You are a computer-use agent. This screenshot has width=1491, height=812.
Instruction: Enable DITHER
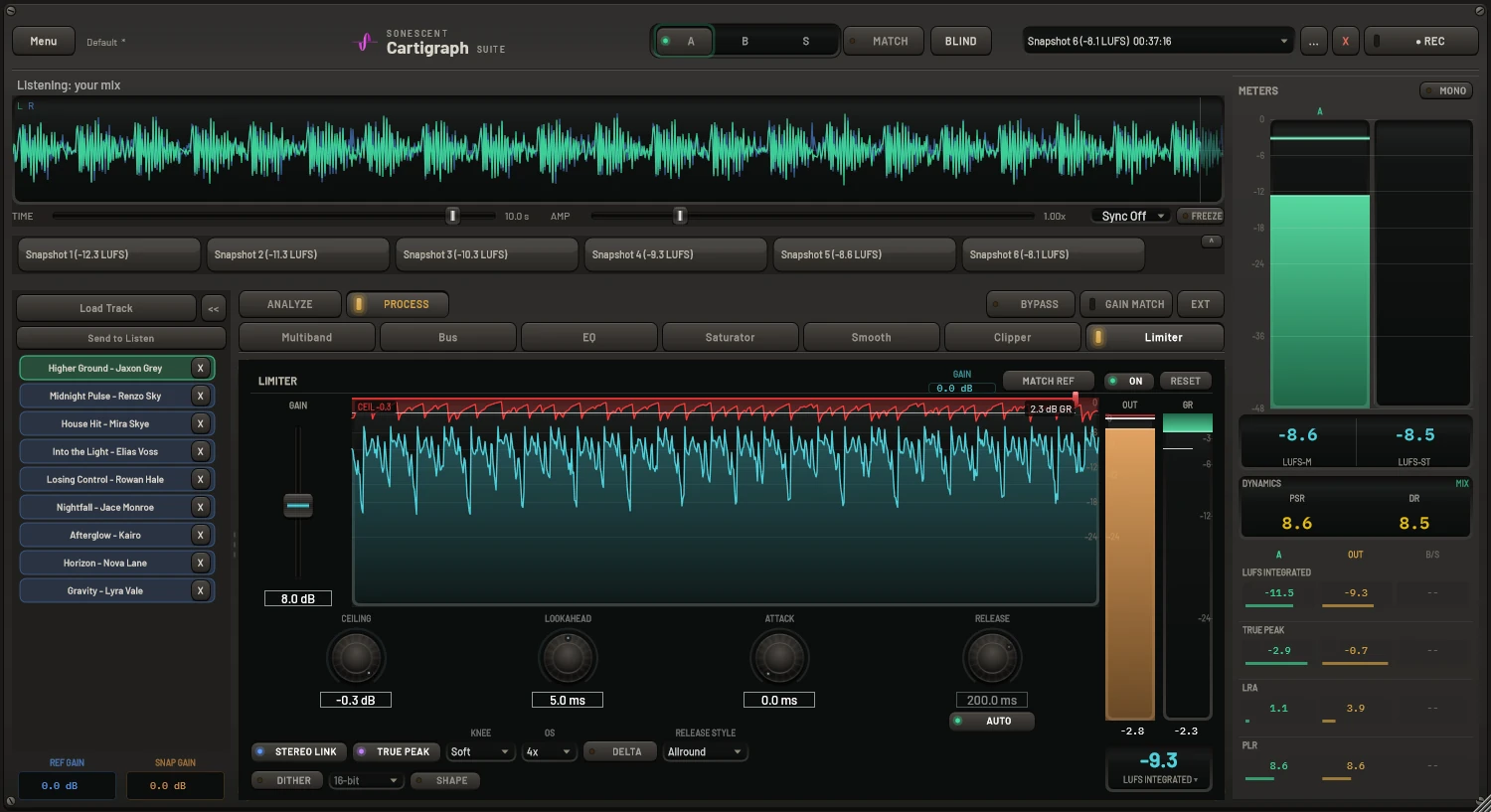pyautogui.click(x=287, y=780)
